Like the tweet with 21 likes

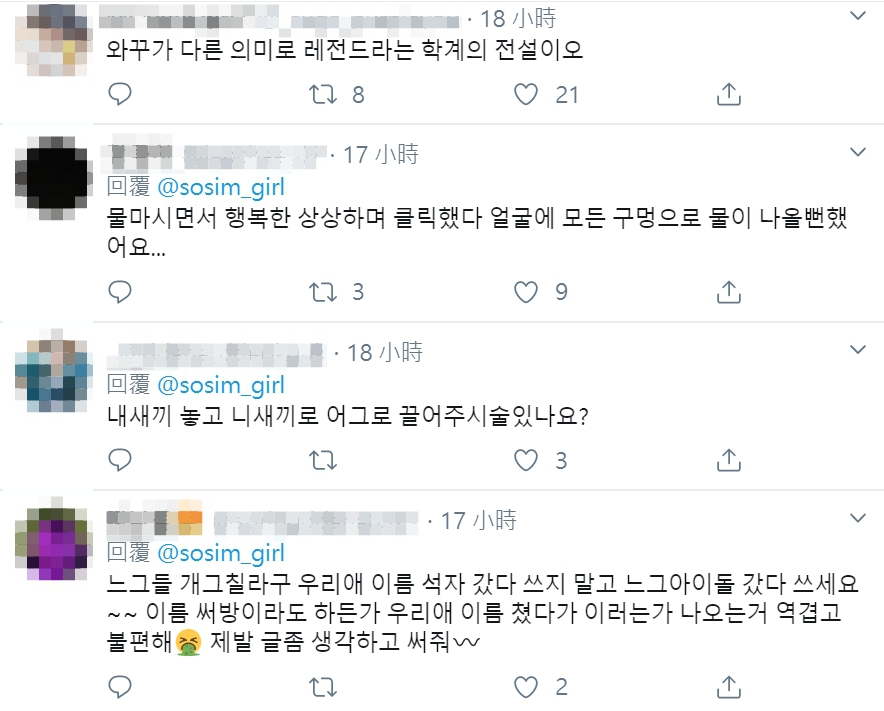pos(526,94)
